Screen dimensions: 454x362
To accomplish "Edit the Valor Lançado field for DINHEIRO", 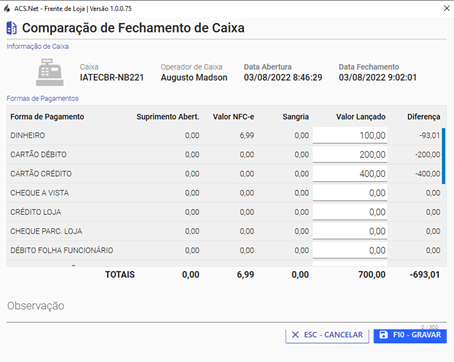I will (x=350, y=135).
